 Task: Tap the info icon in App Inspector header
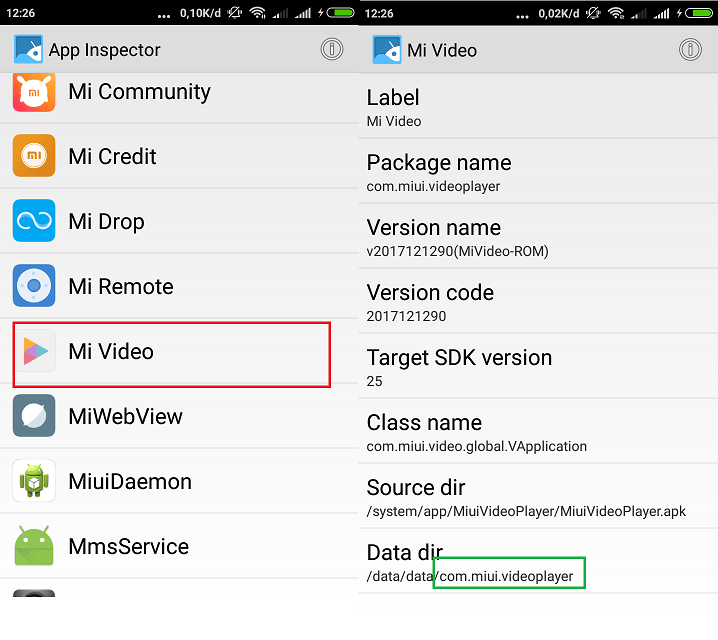(332, 49)
